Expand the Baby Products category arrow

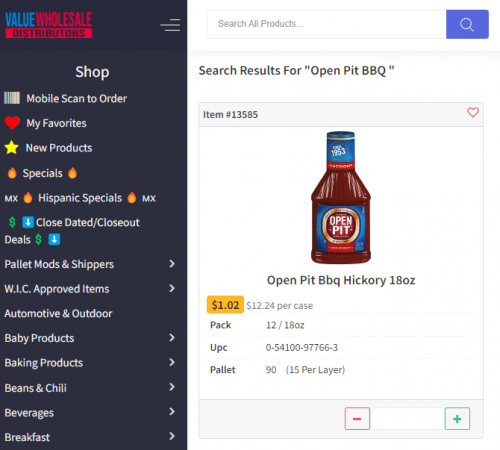coord(172,338)
